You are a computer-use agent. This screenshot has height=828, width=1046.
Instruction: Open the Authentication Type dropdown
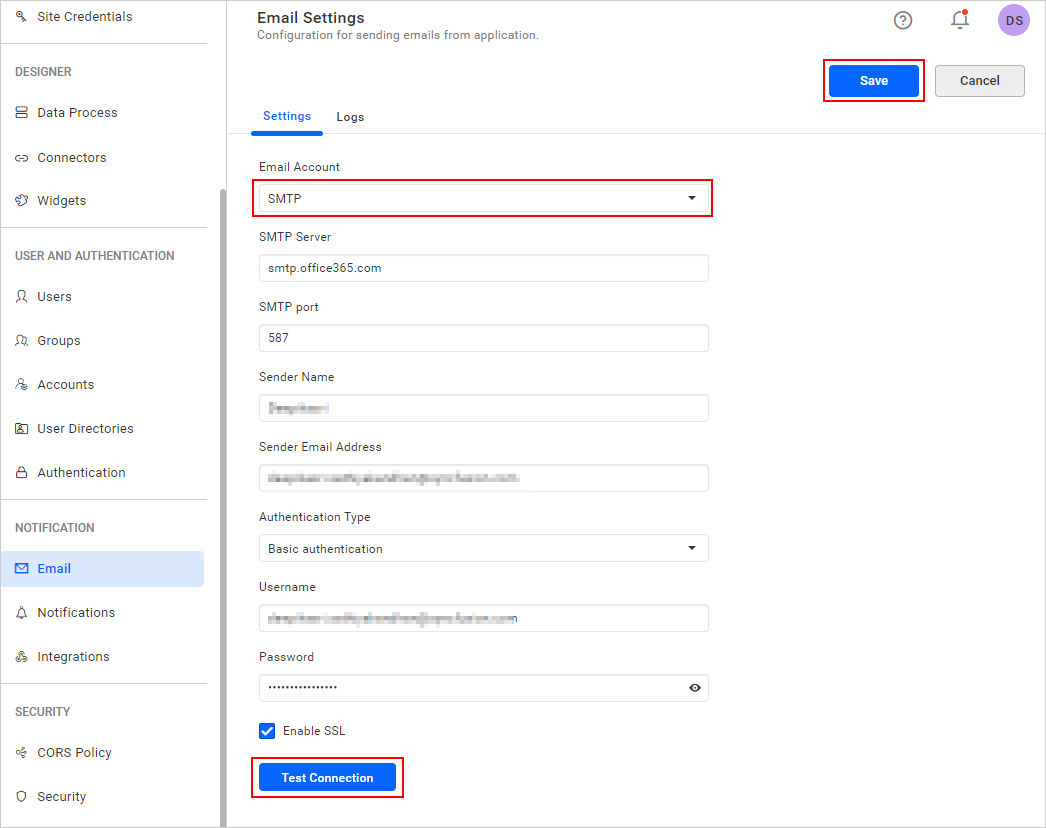(692, 548)
